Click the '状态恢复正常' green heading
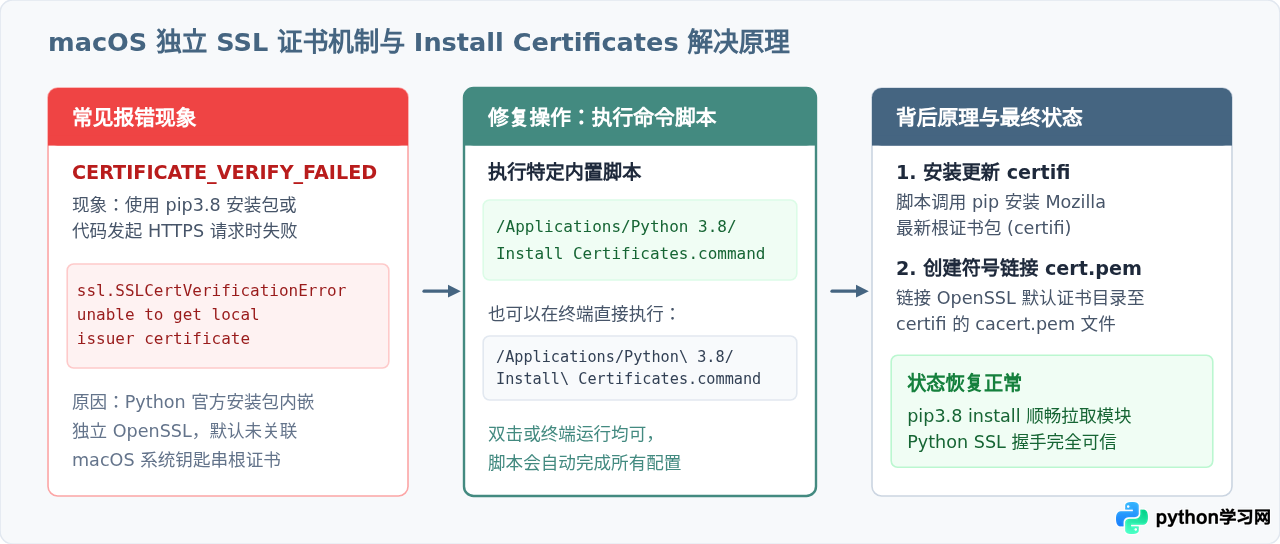This screenshot has height=544, width=1280. [x=965, y=384]
